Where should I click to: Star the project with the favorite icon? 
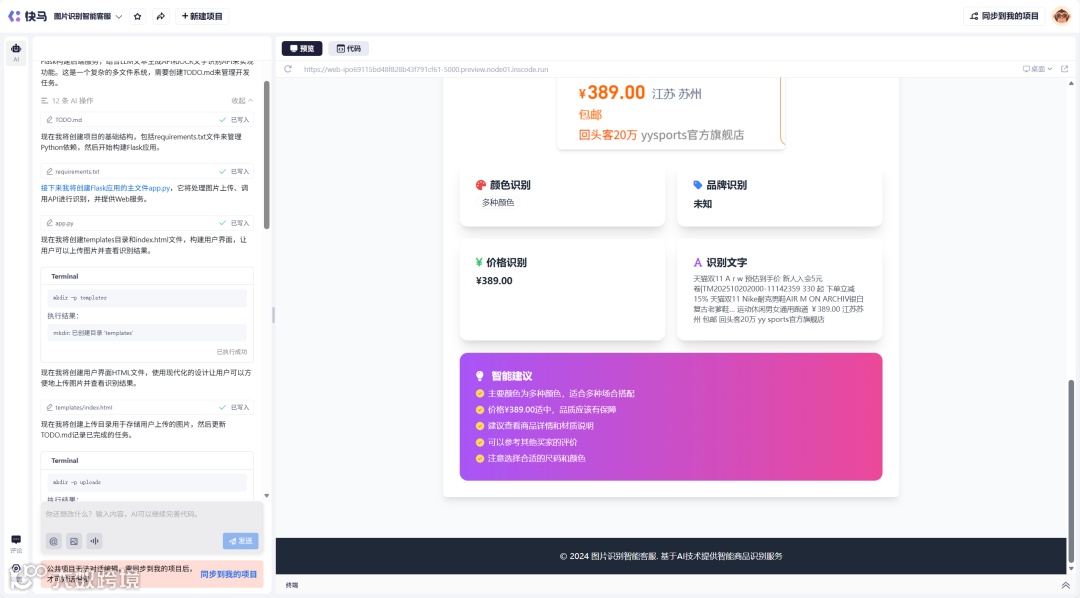point(138,17)
